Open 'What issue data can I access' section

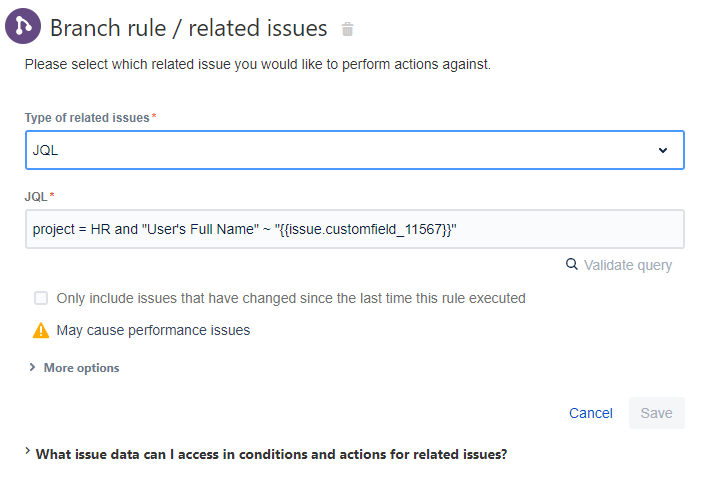[x=271, y=454]
